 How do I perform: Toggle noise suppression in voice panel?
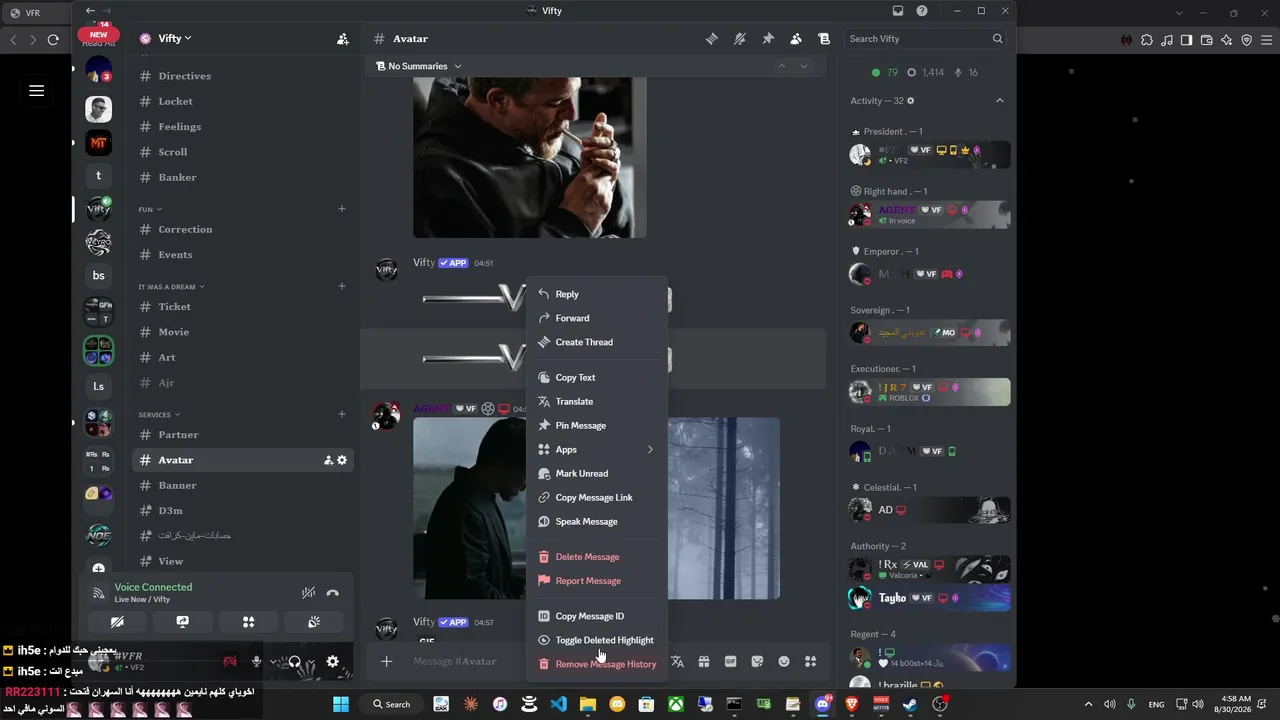[x=308, y=593]
